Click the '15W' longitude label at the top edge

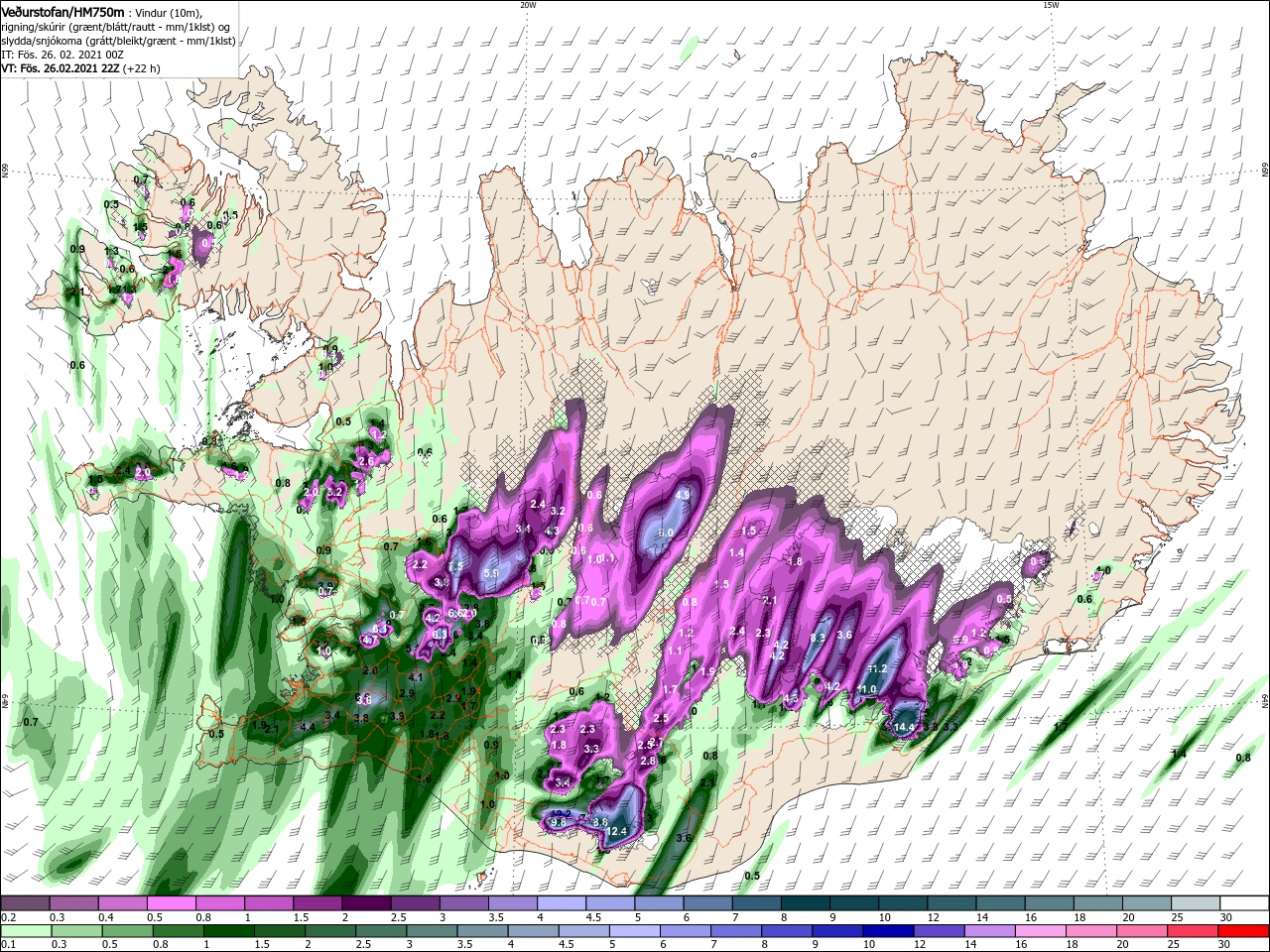click(x=1051, y=5)
